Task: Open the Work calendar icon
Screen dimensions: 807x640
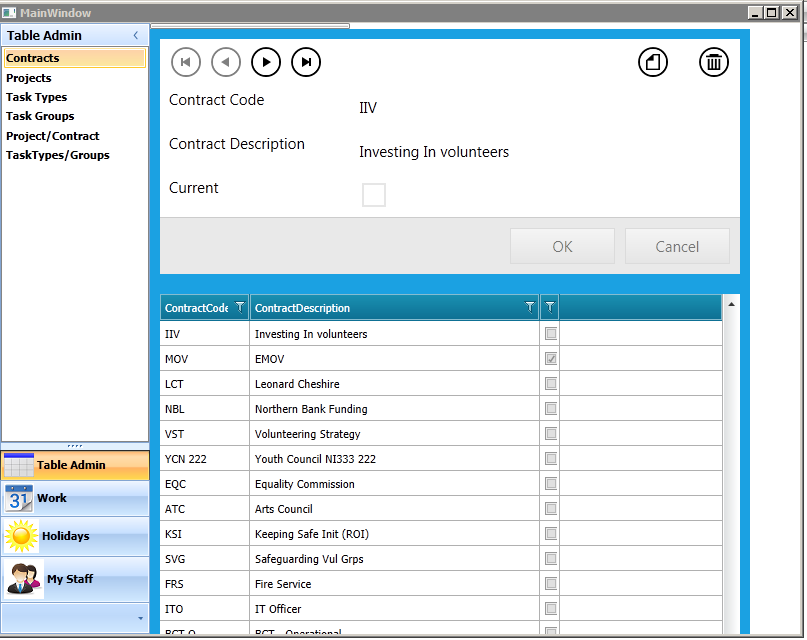Action: pos(20,498)
